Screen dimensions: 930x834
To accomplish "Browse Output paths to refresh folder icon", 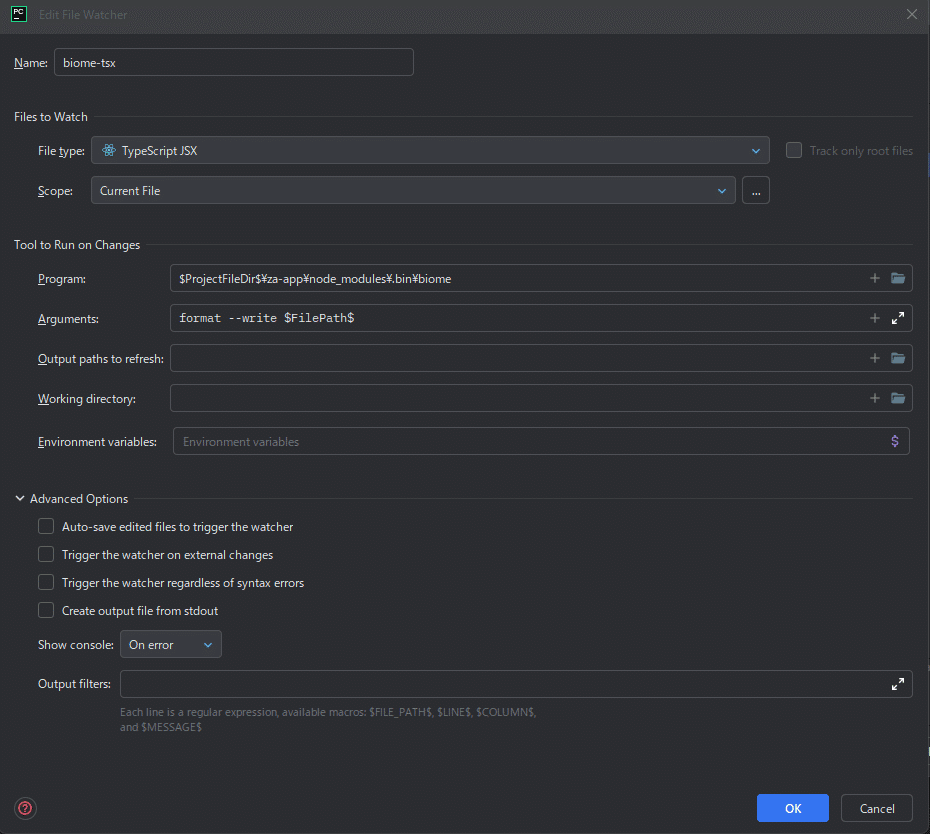I will (x=898, y=358).
